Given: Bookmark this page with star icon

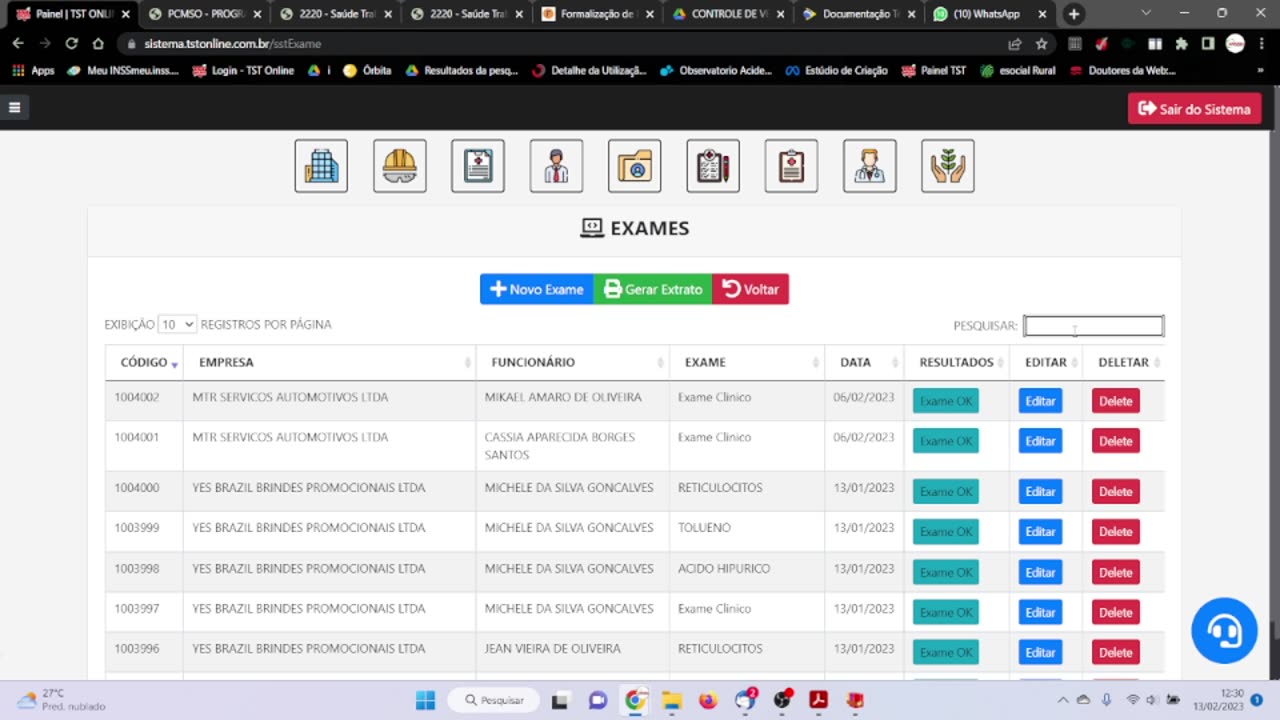Looking at the screenshot, I should click(1041, 44).
